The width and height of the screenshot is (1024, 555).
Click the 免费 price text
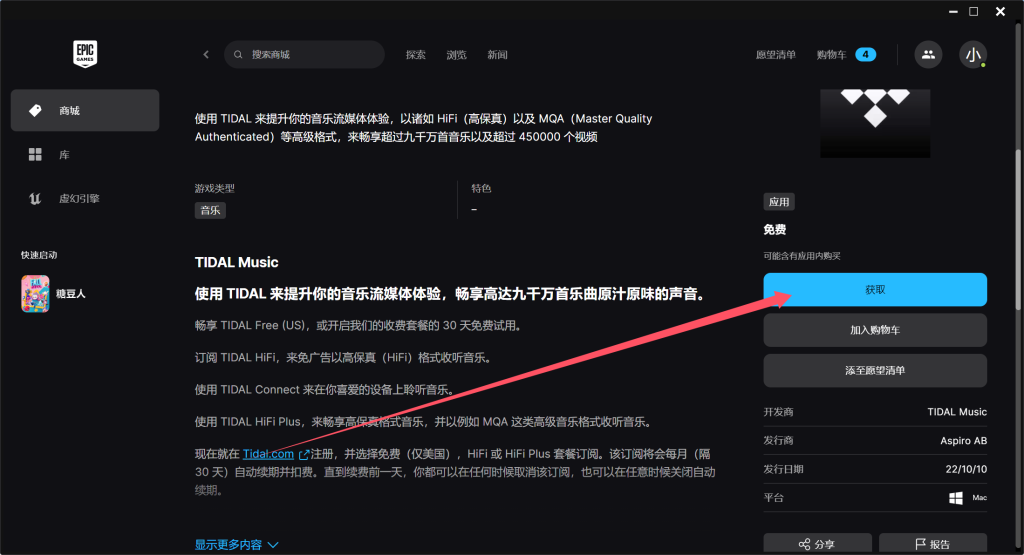(x=775, y=230)
